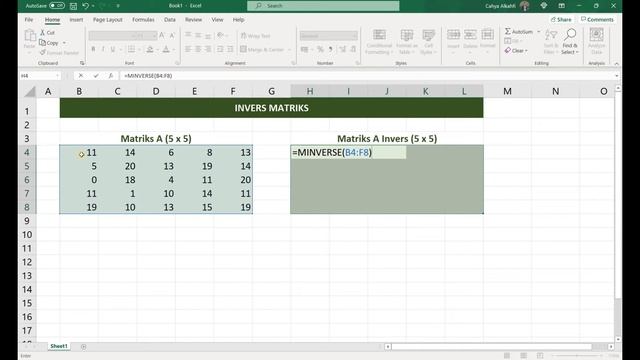Click the Cut scissors icon
Image resolution: width=640 pixels, height=360 pixels.
coord(43,32)
